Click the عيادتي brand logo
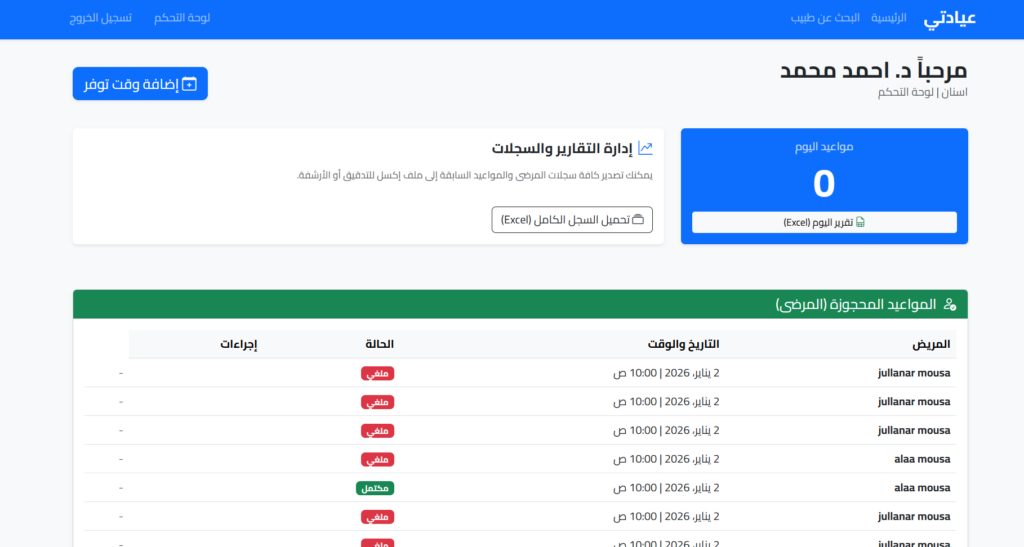This screenshot has height=547, width=1024. coord(950,18)
